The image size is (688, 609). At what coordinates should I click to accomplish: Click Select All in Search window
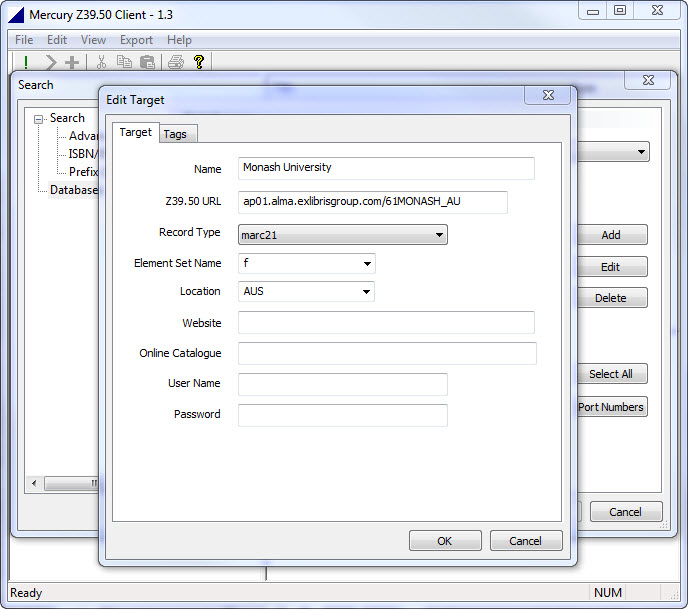tap(612, 374)
